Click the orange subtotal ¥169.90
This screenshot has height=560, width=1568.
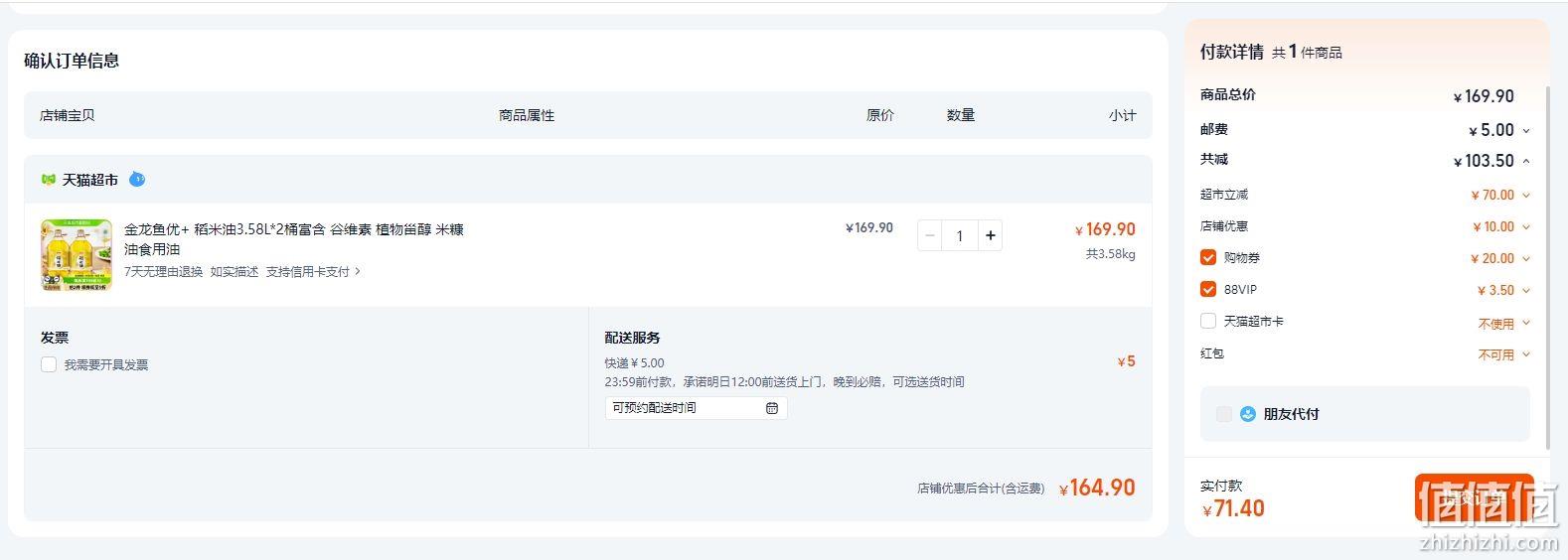(1105, 229)
